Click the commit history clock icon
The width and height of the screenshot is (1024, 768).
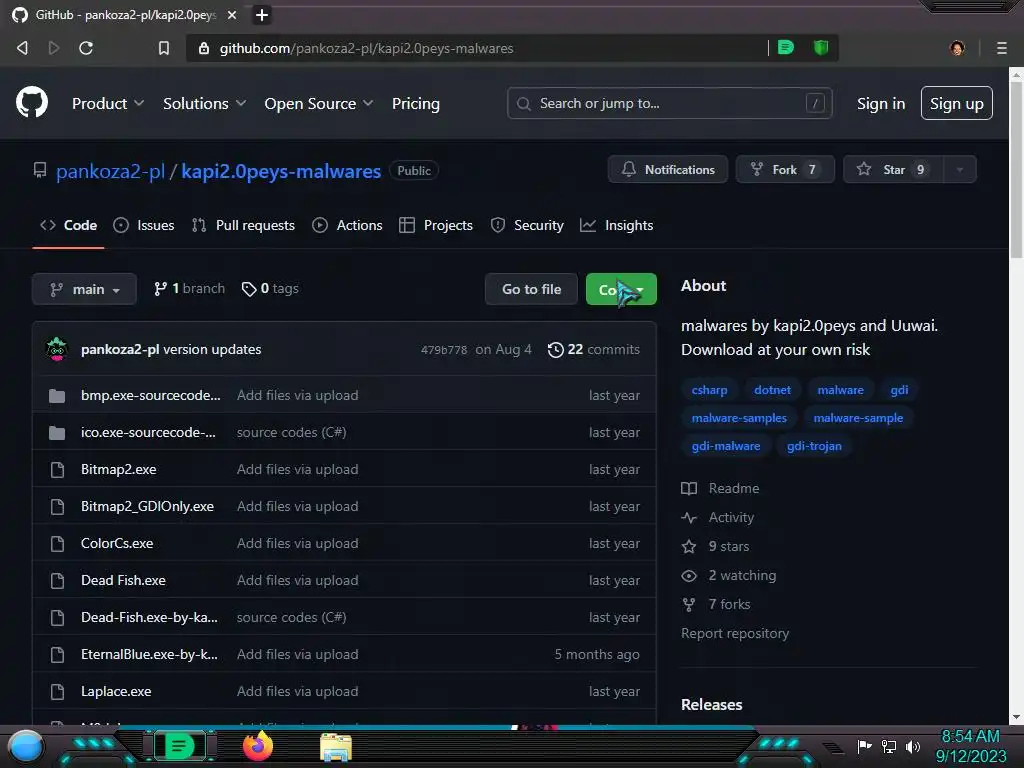[555, 349]
